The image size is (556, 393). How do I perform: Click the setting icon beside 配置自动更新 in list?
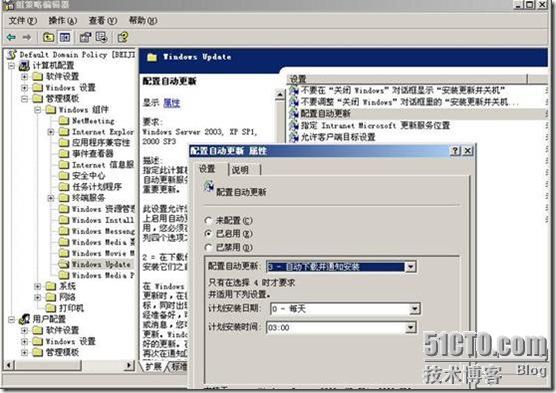click(294, 114)
